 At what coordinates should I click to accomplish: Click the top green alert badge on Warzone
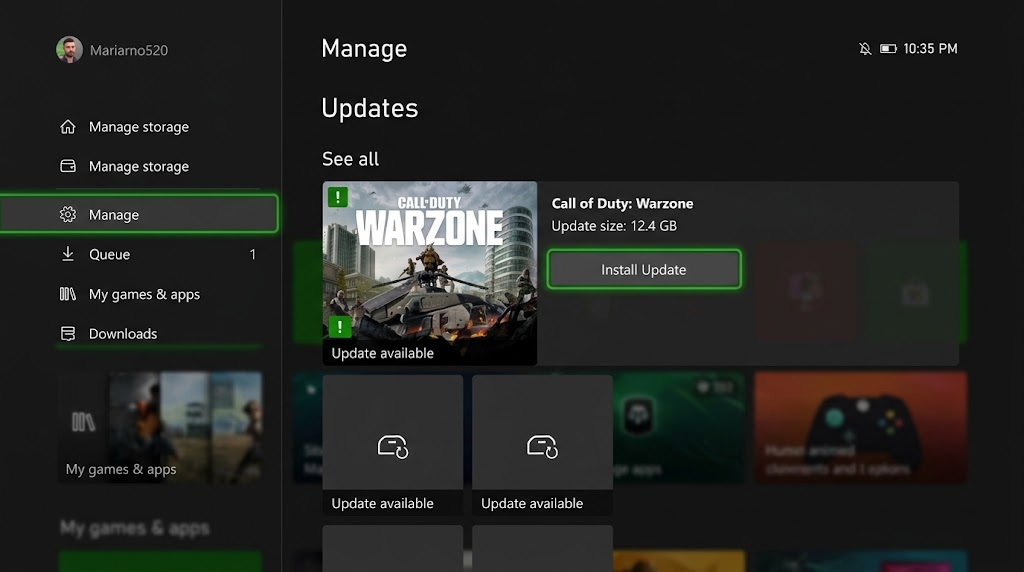pyautogui.click(x=338, y=197)
